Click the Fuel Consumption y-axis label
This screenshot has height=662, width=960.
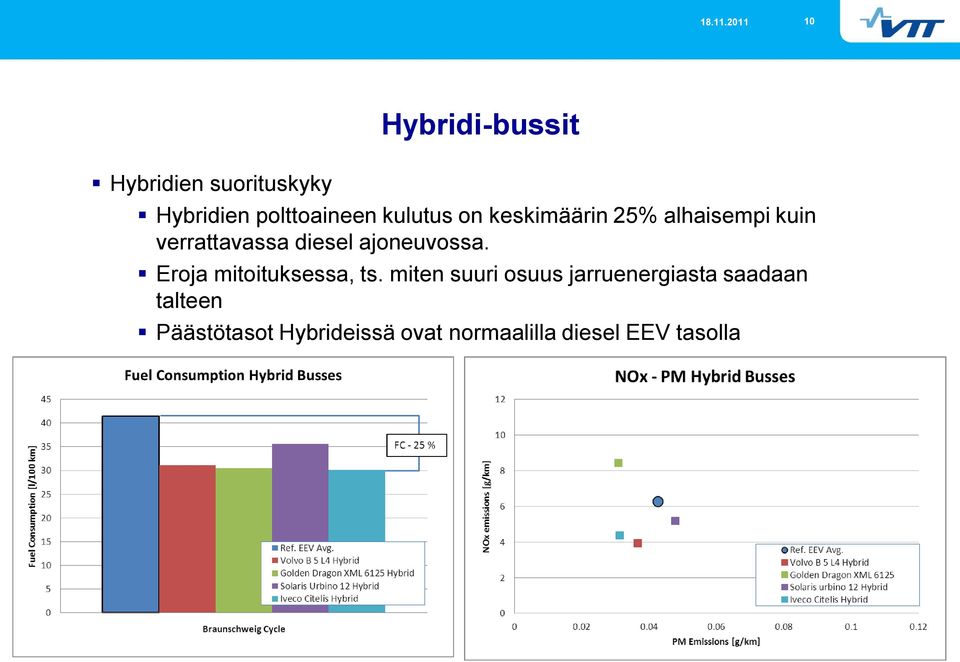pyautogui.click(x=32, y=506)
